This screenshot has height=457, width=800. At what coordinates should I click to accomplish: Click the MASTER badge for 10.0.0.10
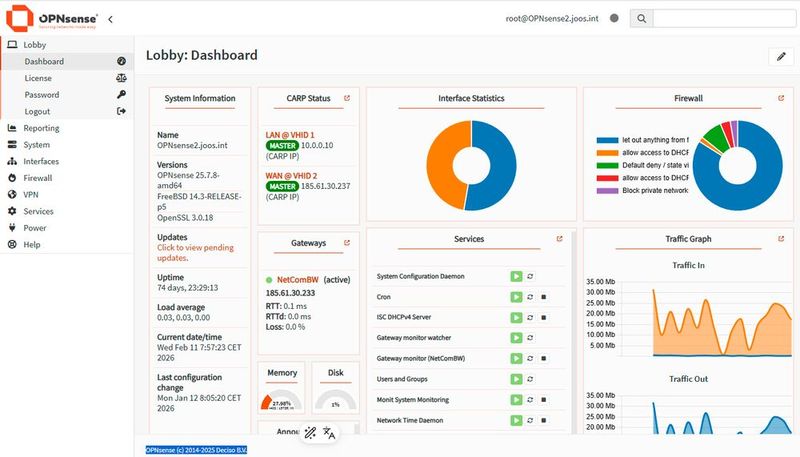coord(282,145)
